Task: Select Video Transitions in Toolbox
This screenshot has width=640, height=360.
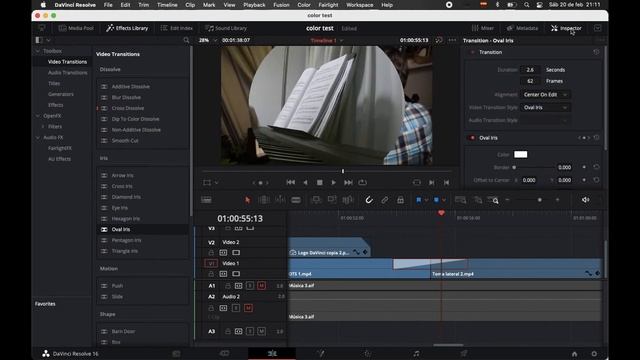Action: [67, 62]
